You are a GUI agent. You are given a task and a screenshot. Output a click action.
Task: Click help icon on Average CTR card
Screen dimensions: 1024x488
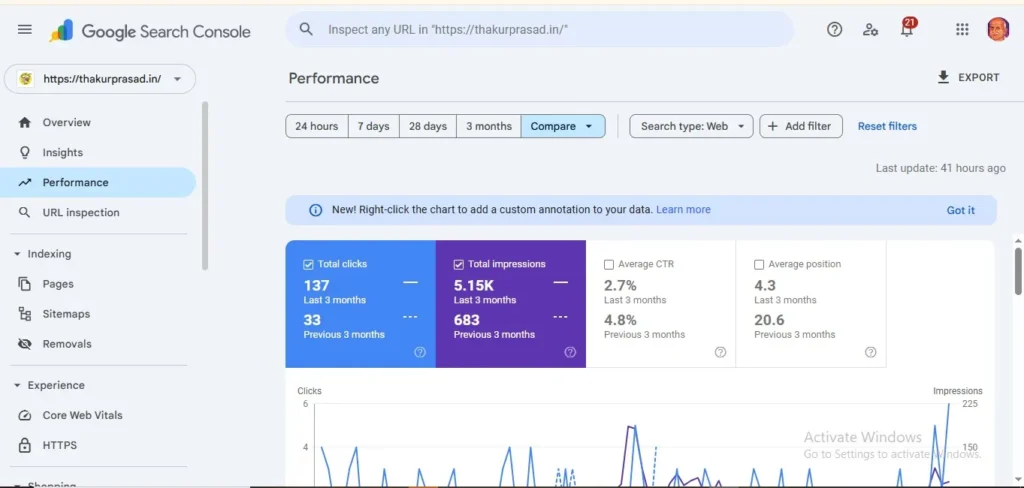pyautogui.click(x=720, y=352)
